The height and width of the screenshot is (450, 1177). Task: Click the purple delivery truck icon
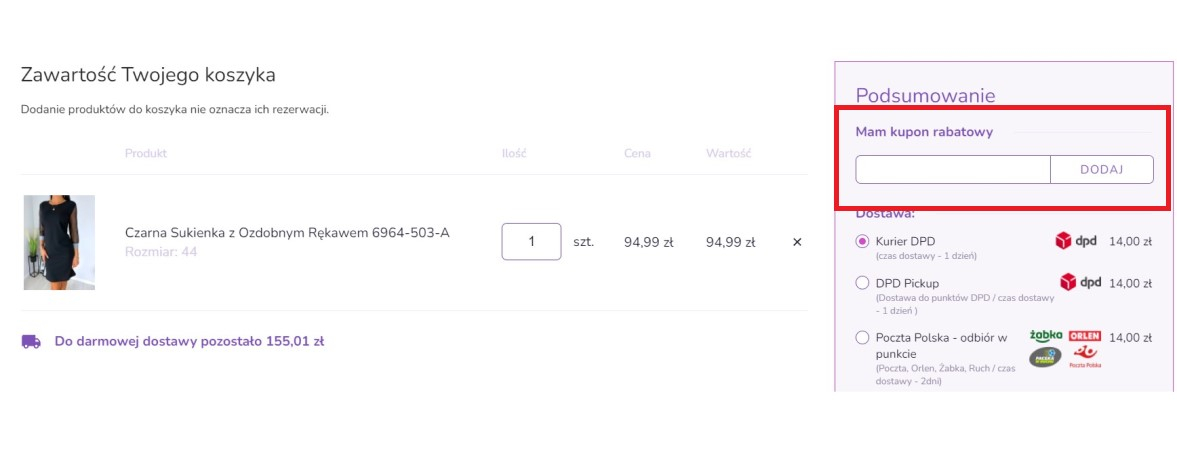(32, 341)
